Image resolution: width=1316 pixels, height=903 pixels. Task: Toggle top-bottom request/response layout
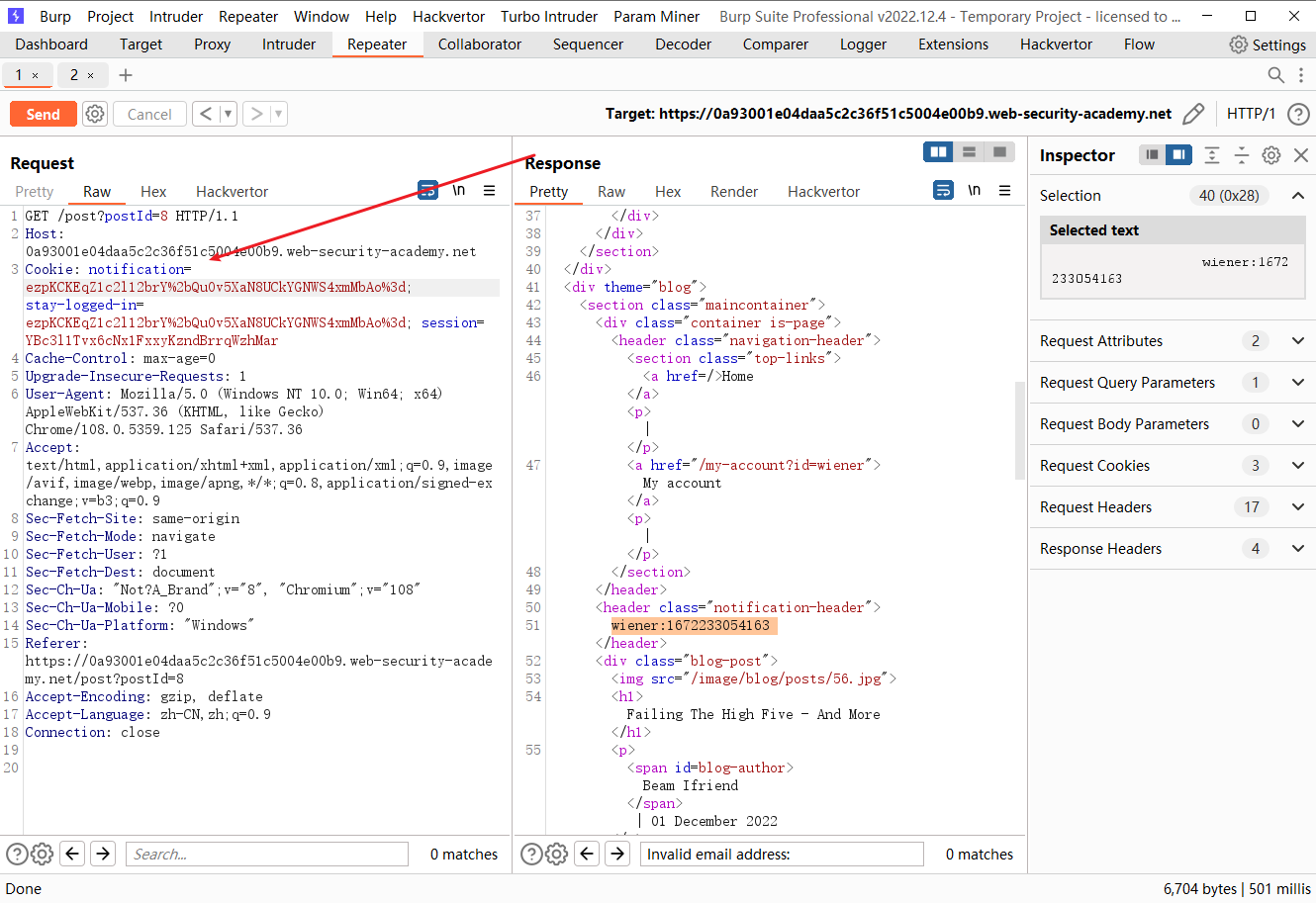pos(969,151)
